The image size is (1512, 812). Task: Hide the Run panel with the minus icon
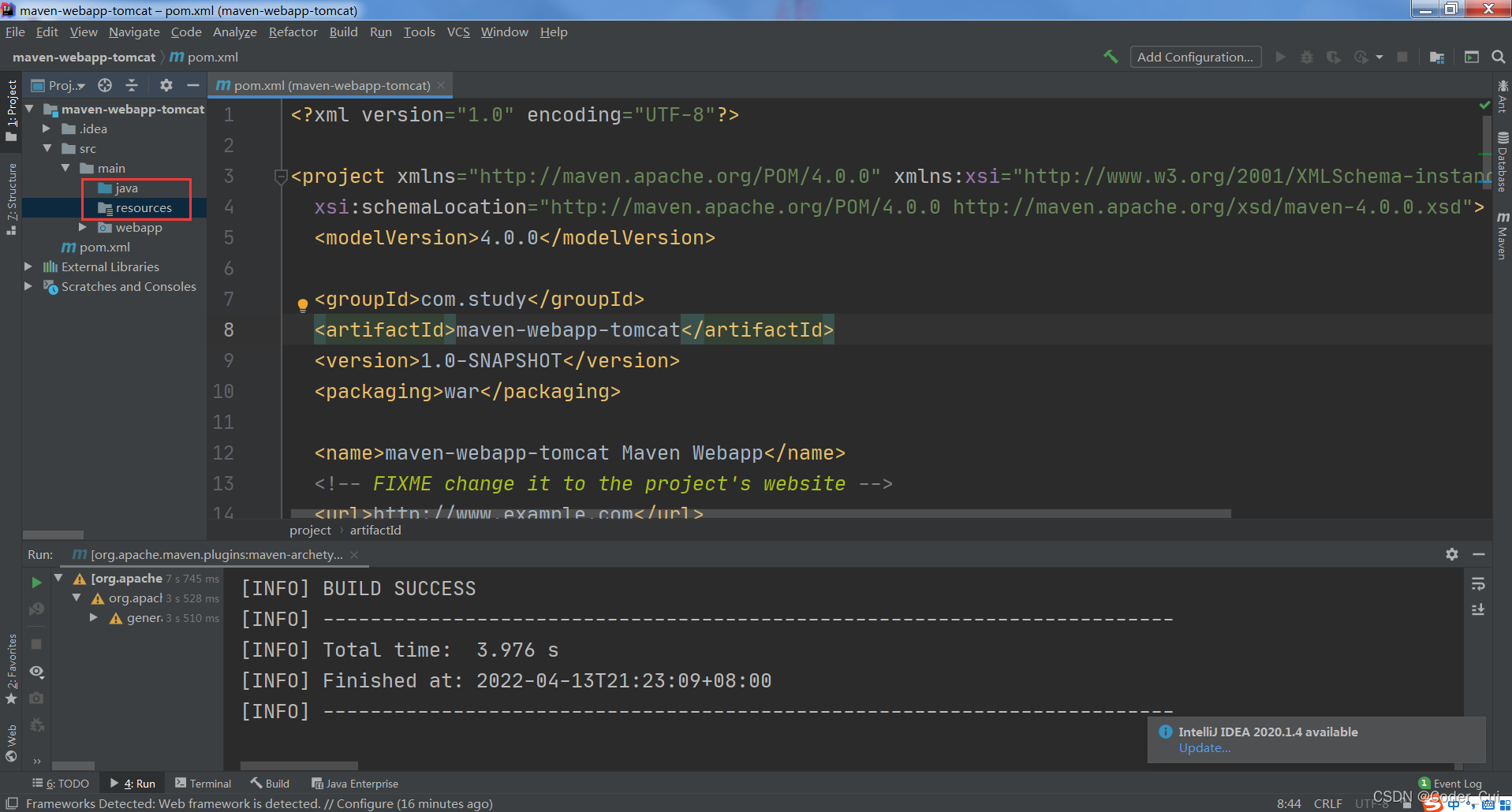(x=1479, y=554)
